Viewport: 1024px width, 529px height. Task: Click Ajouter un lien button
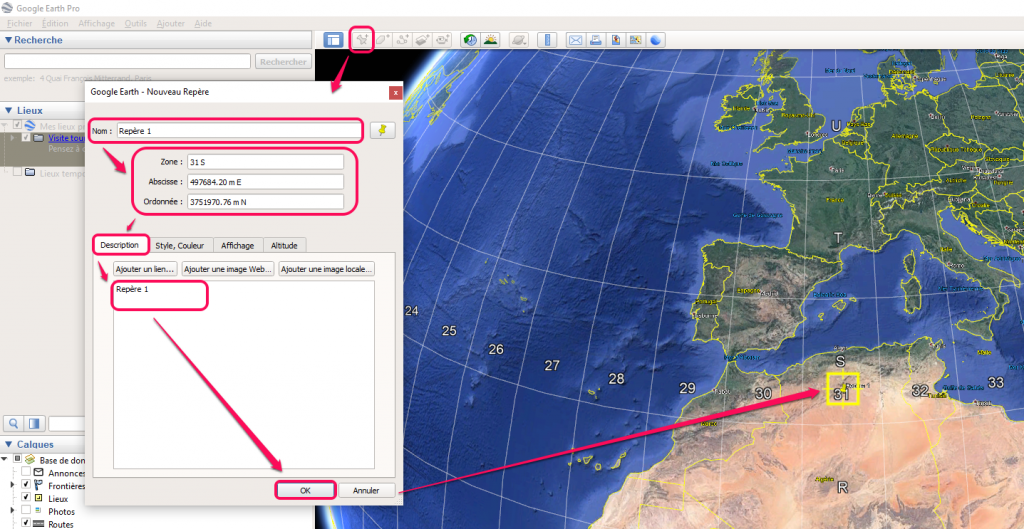coord(146,268)
